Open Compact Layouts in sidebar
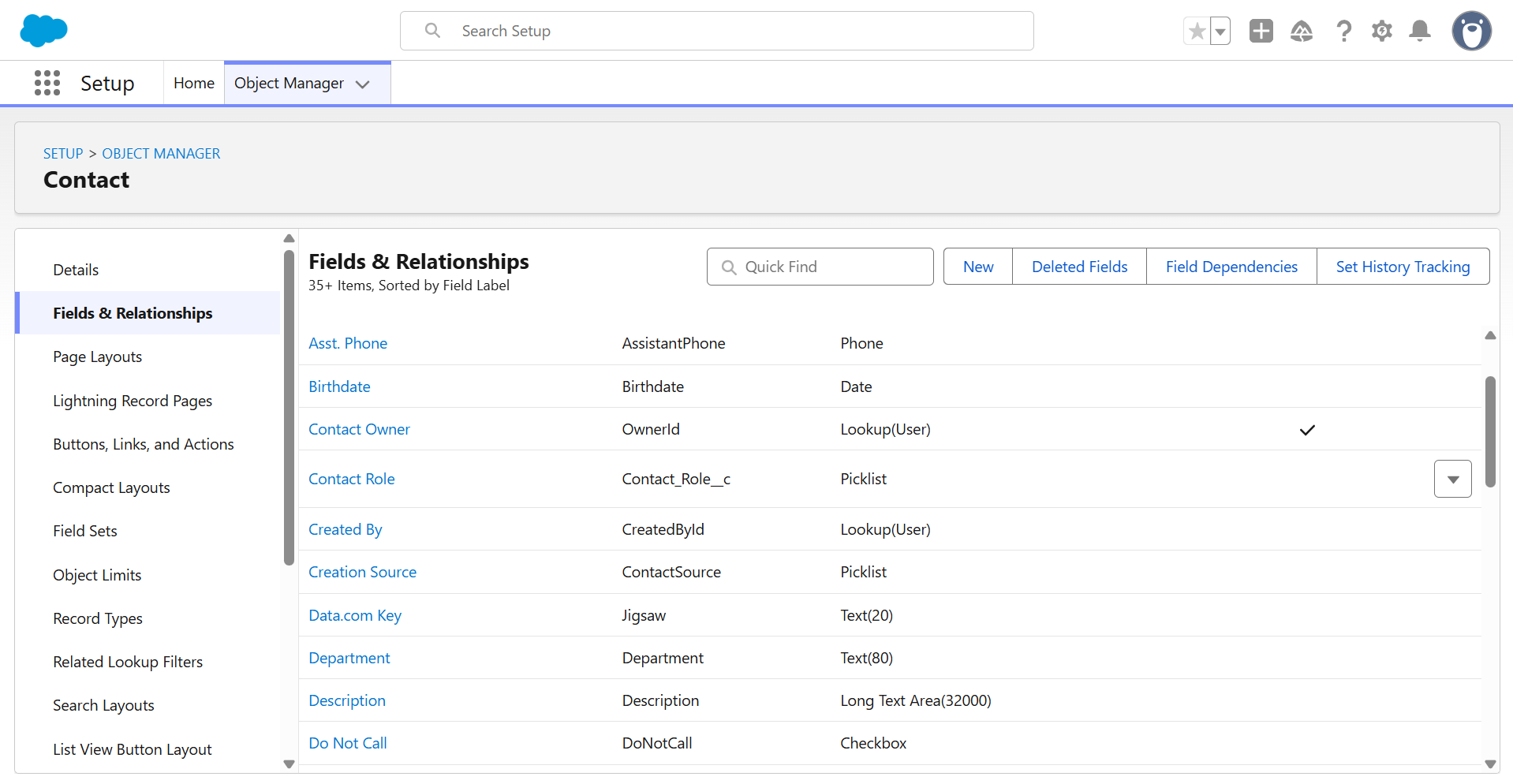Screen dimensions: 1513x784 click(148, 487)
